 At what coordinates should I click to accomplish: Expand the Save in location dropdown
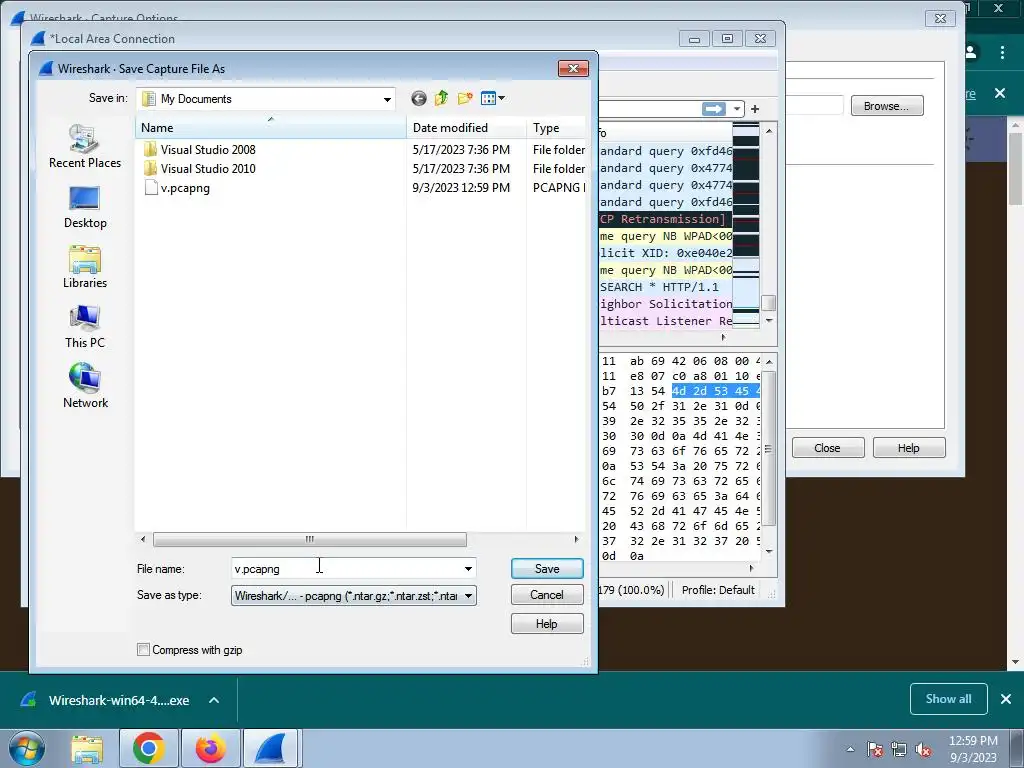click(x=387, y=99)
